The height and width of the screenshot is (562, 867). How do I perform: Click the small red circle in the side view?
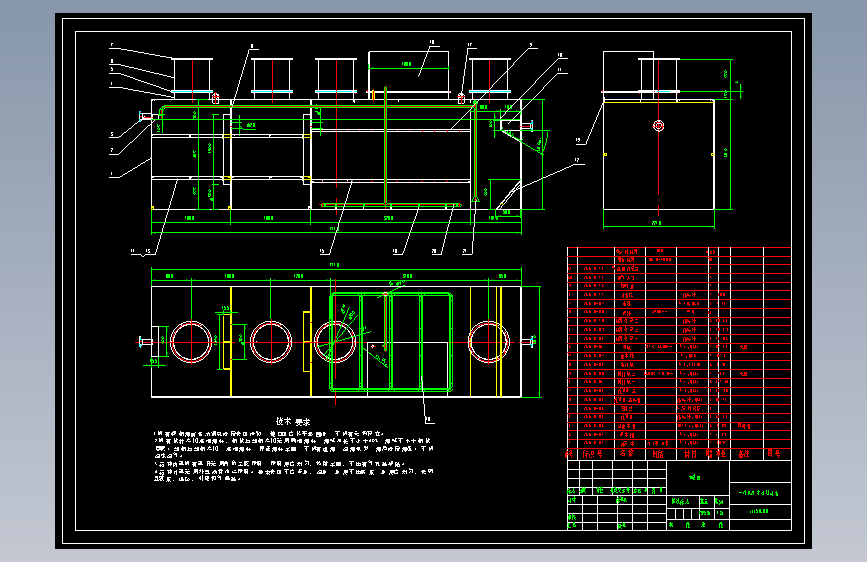click(x=659, y=126)
